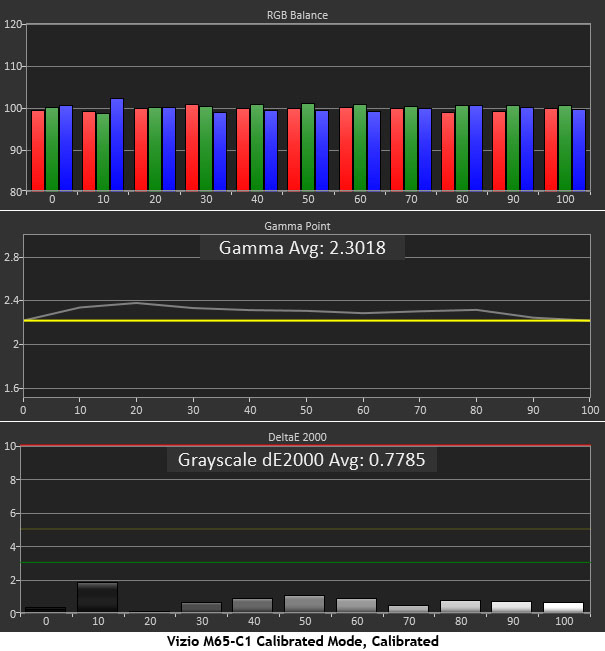This screenshot has height=651, width=605.
Task: Click the red bar at 0 in RGB Balance
Action: (38, 150)
